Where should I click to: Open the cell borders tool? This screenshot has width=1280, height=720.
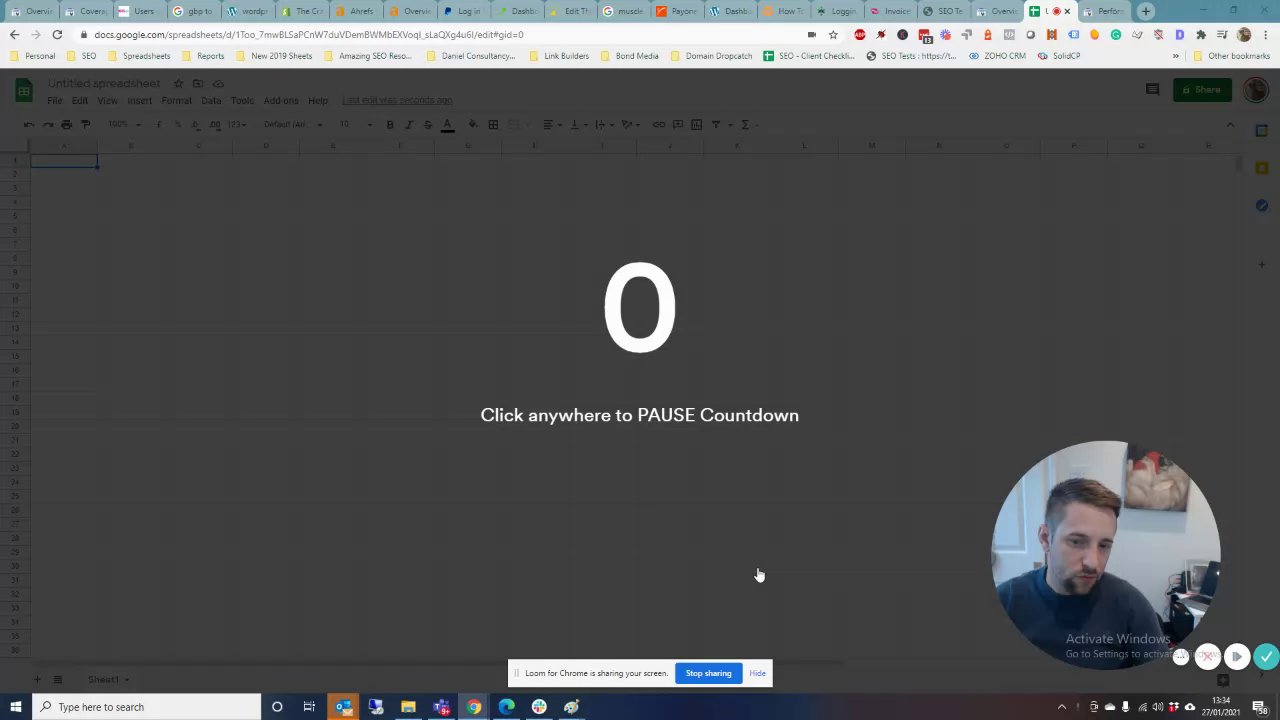click(493, 124)
